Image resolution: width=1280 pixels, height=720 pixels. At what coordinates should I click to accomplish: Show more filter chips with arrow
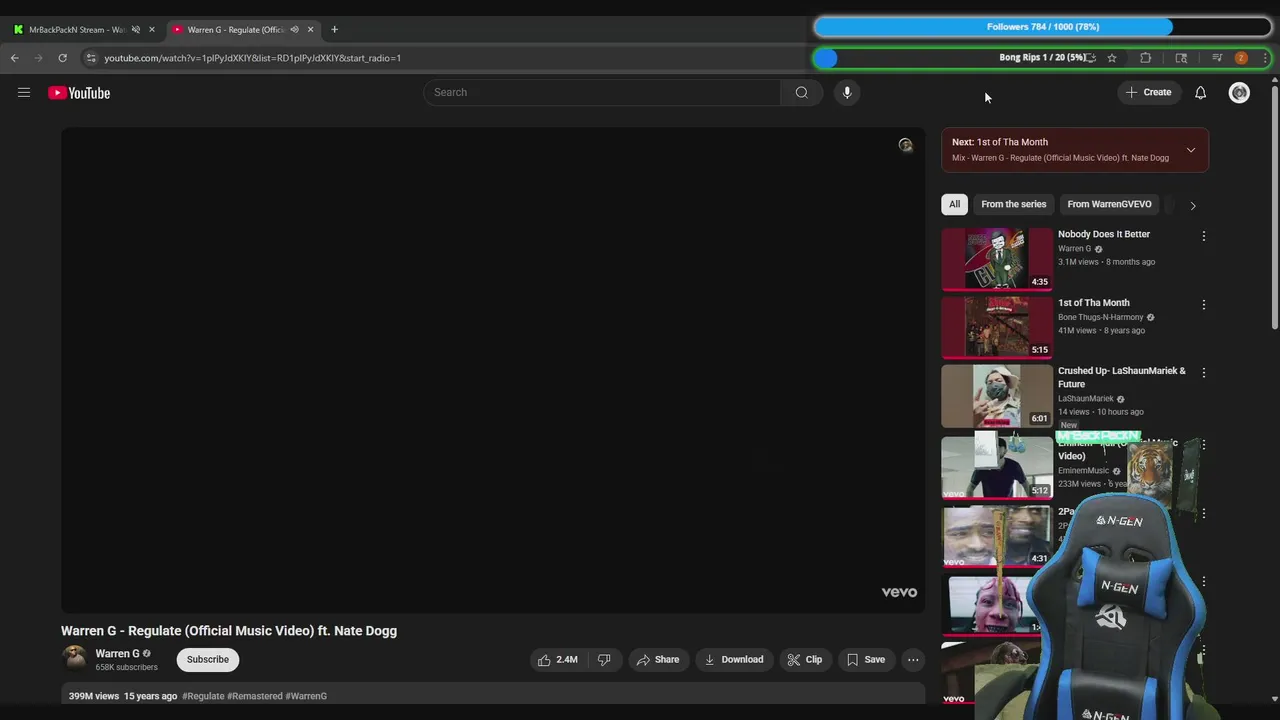1192,205
